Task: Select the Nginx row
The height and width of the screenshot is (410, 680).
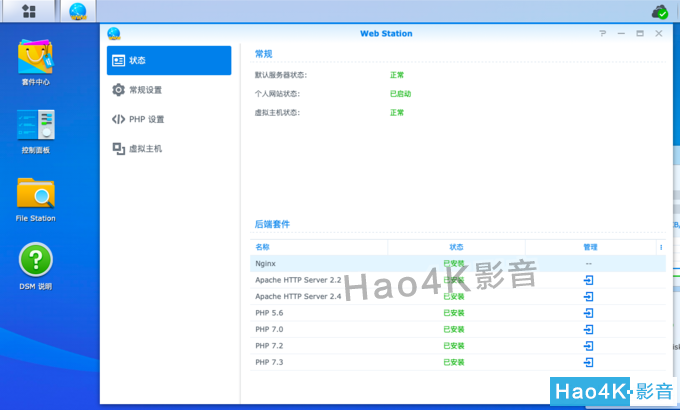Action: point(458,264)
